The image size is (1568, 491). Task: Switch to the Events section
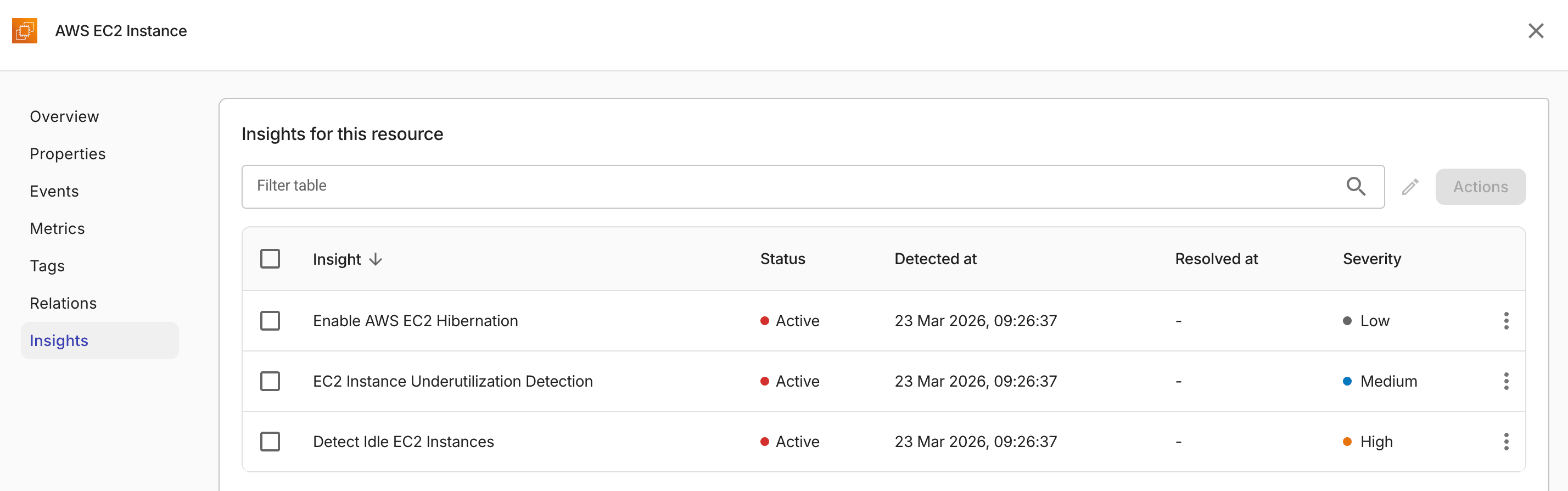tap(54, 191)
